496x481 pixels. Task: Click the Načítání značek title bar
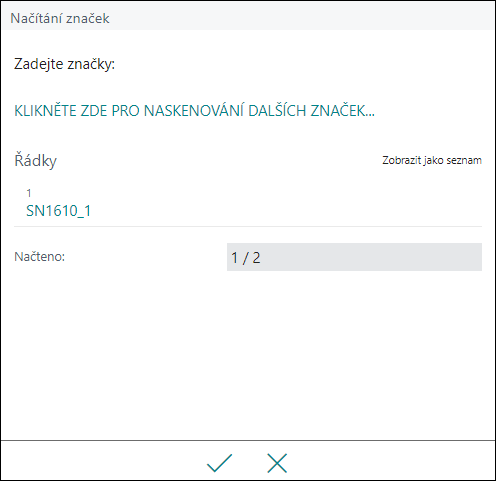[248, 18]
